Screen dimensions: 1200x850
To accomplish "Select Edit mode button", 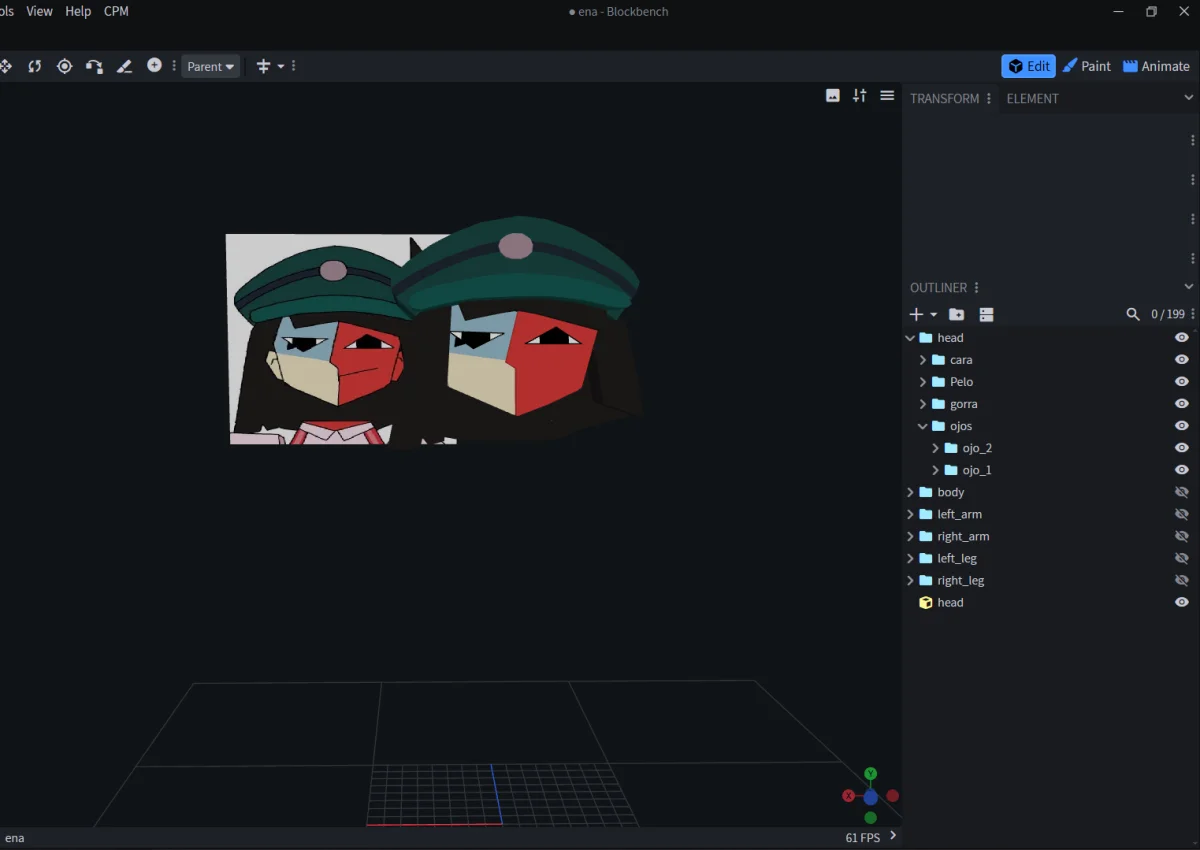I will point(1029,66).
